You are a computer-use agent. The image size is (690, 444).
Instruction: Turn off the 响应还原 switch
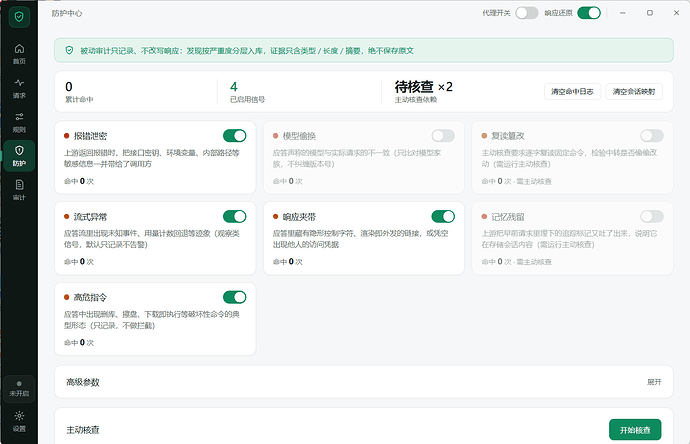tap(589, 13)
